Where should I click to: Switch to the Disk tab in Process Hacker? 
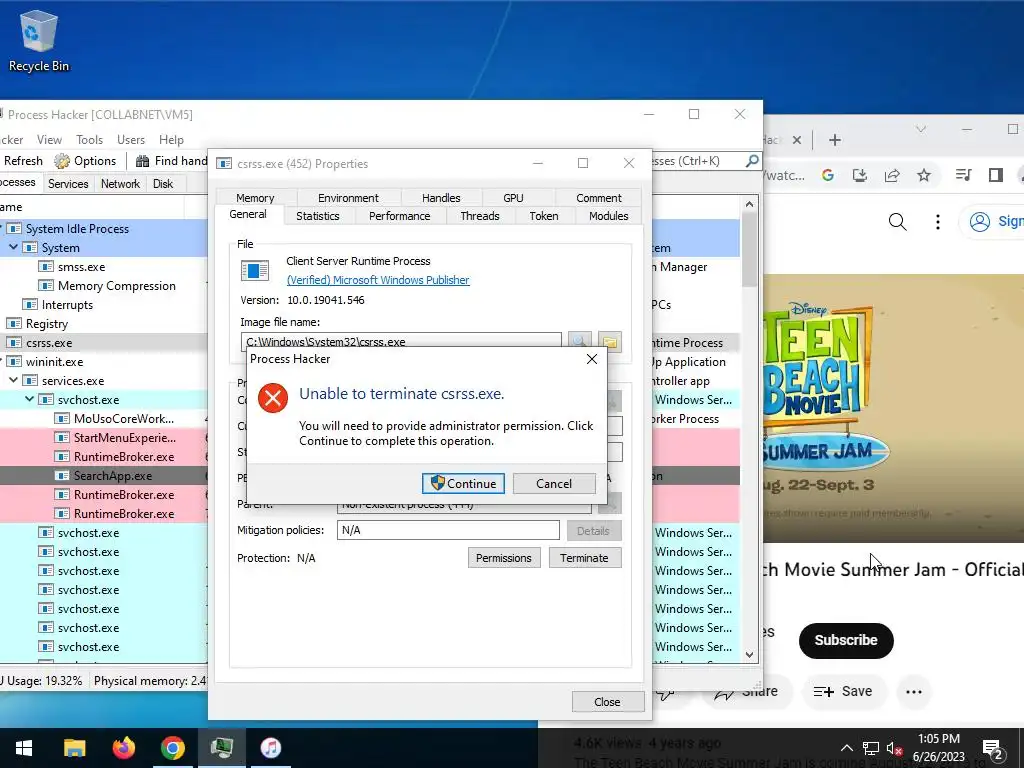point(163,184)
